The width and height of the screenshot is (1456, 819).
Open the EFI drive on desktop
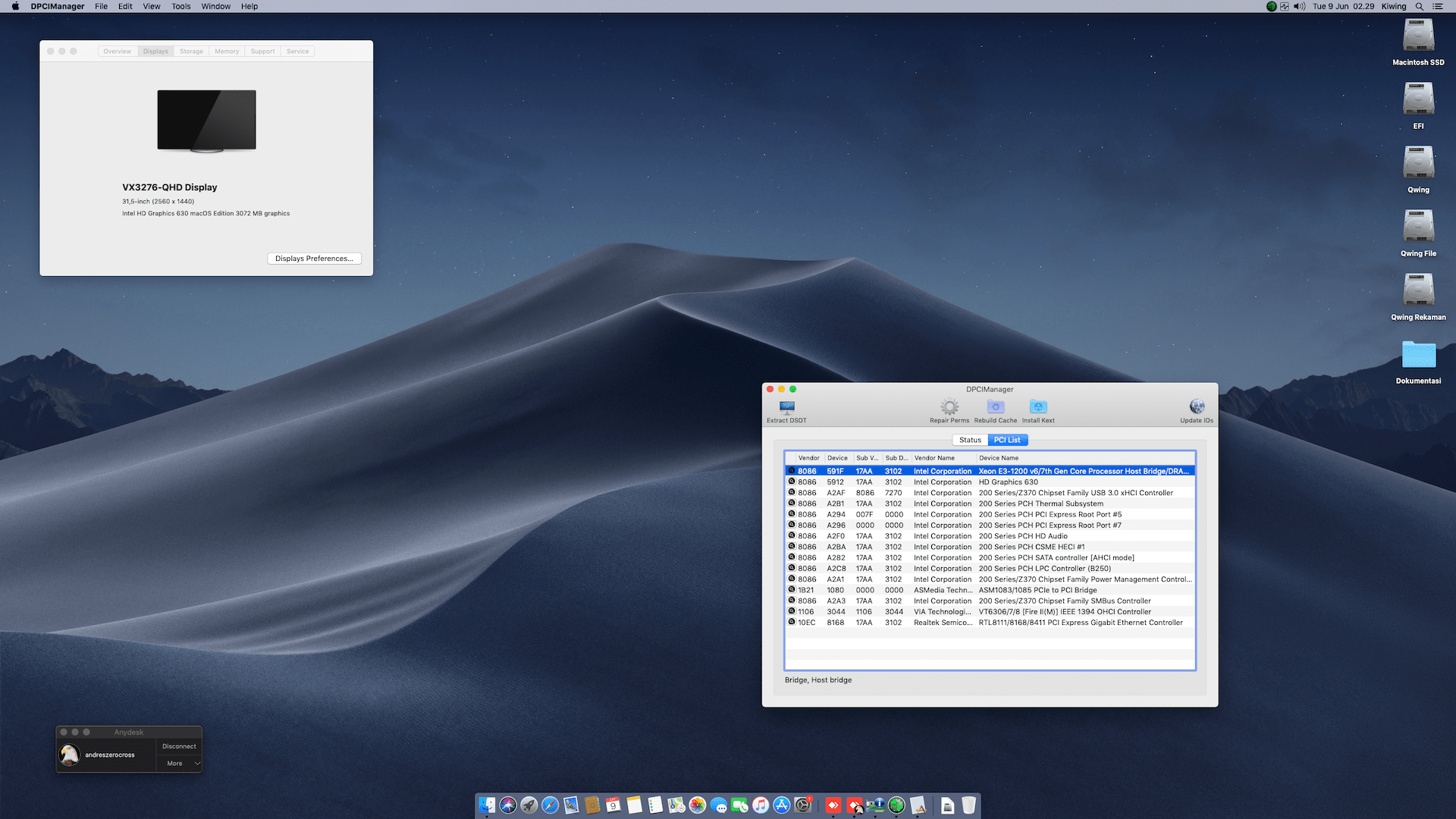coord(1418,100)
